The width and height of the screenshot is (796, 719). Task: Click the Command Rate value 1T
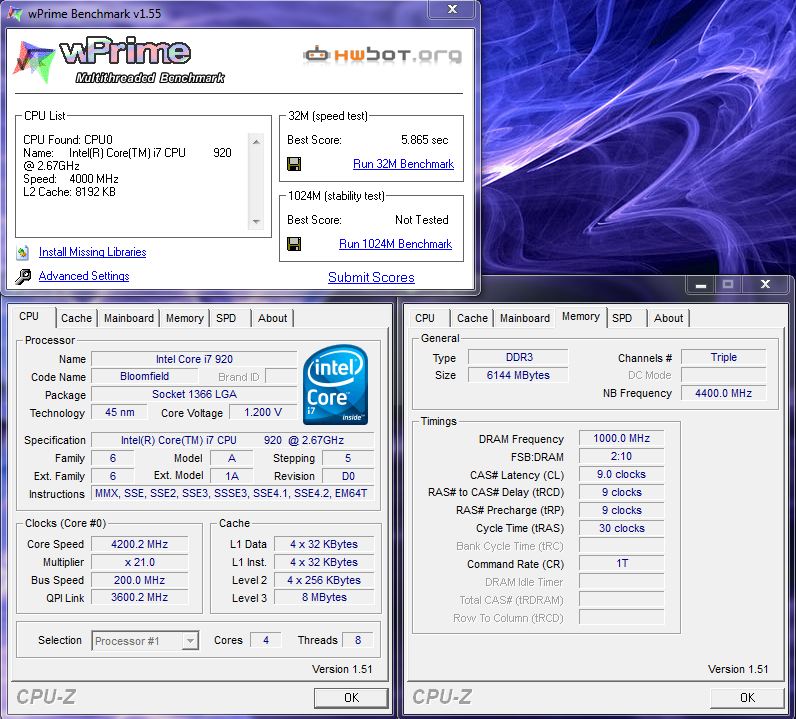coord(621,563)
